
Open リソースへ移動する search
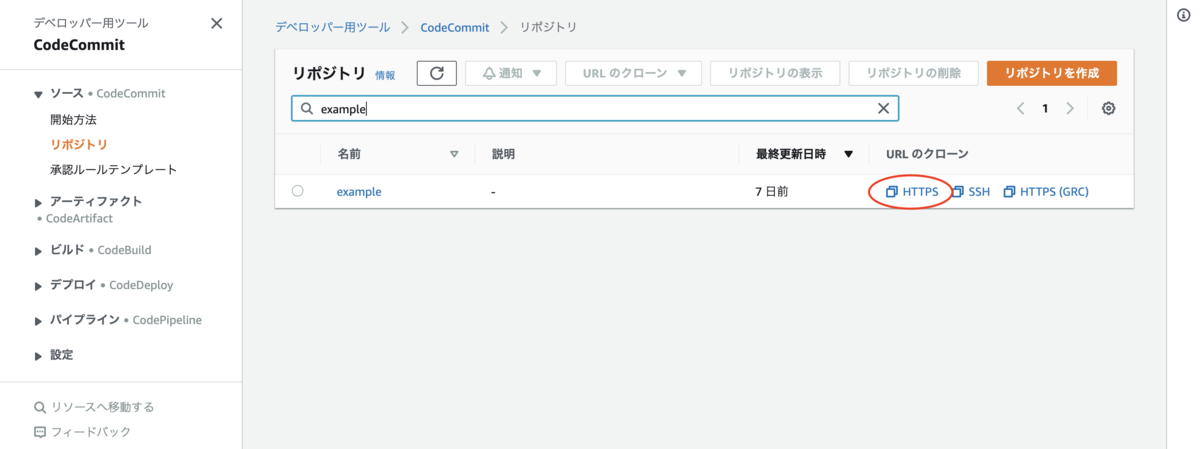94,407
